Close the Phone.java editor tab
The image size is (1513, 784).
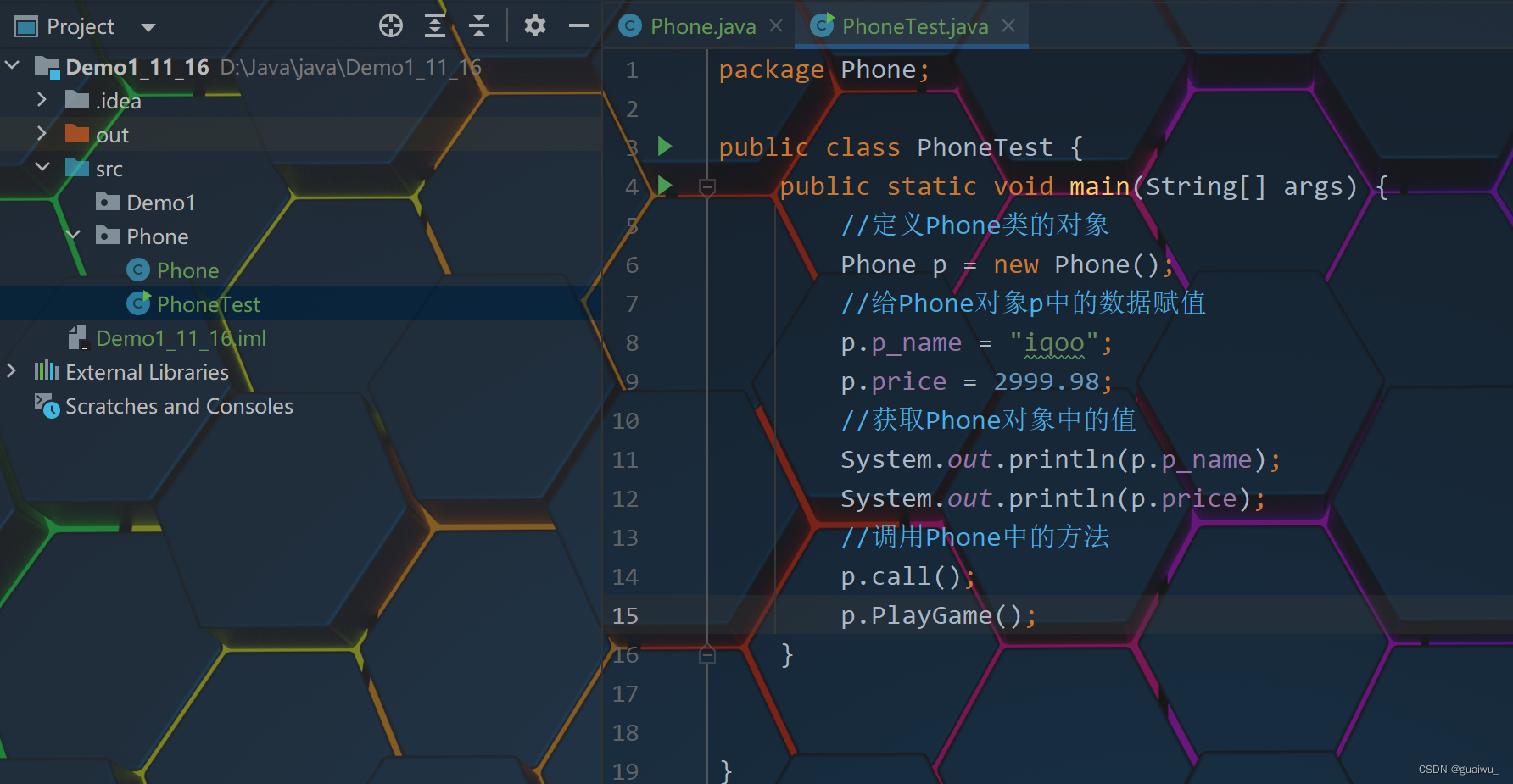point(776,26)
